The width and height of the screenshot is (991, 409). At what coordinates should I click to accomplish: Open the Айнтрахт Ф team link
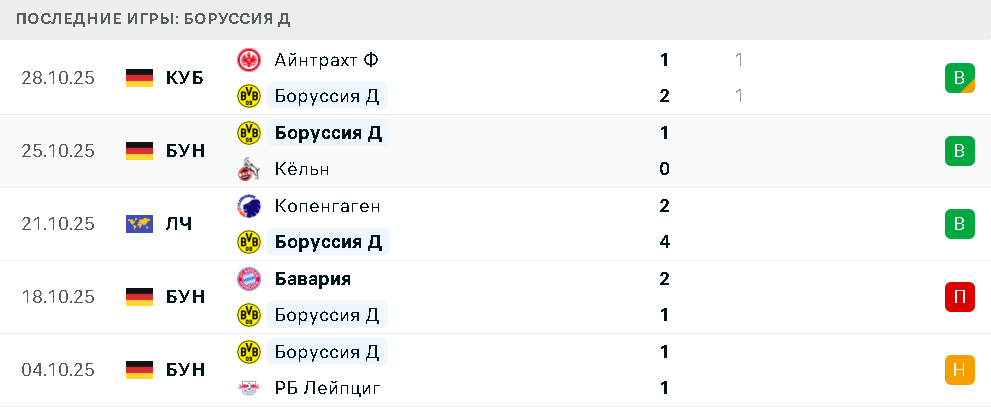click(x=326, y=60)
